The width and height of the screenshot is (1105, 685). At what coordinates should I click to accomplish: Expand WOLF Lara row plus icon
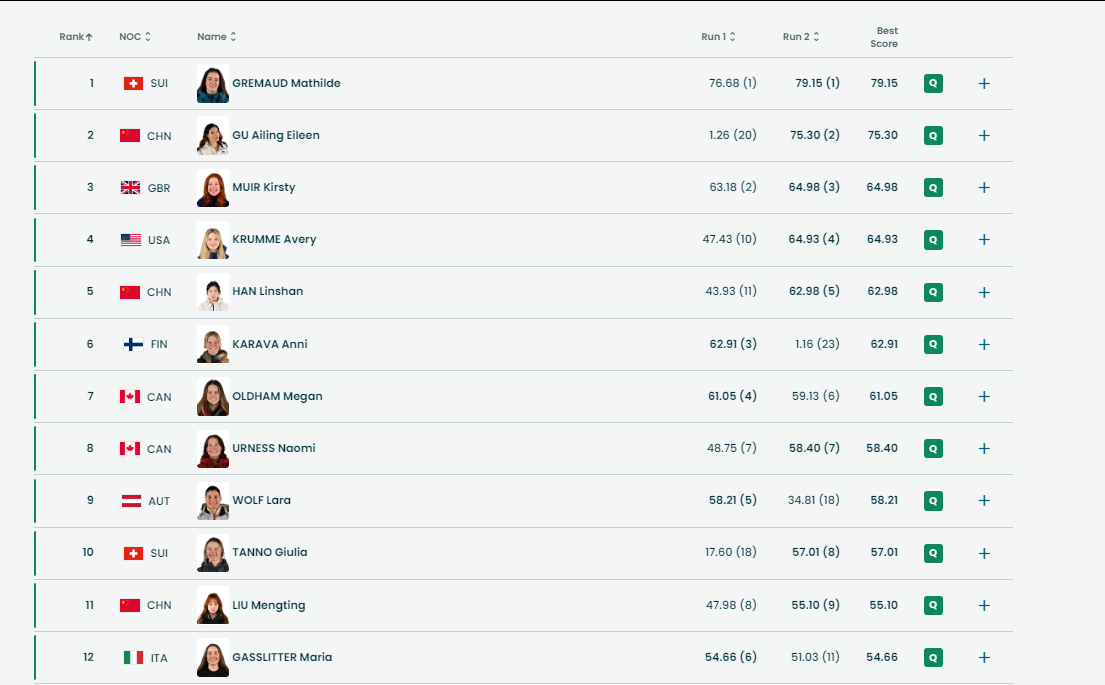984,501
